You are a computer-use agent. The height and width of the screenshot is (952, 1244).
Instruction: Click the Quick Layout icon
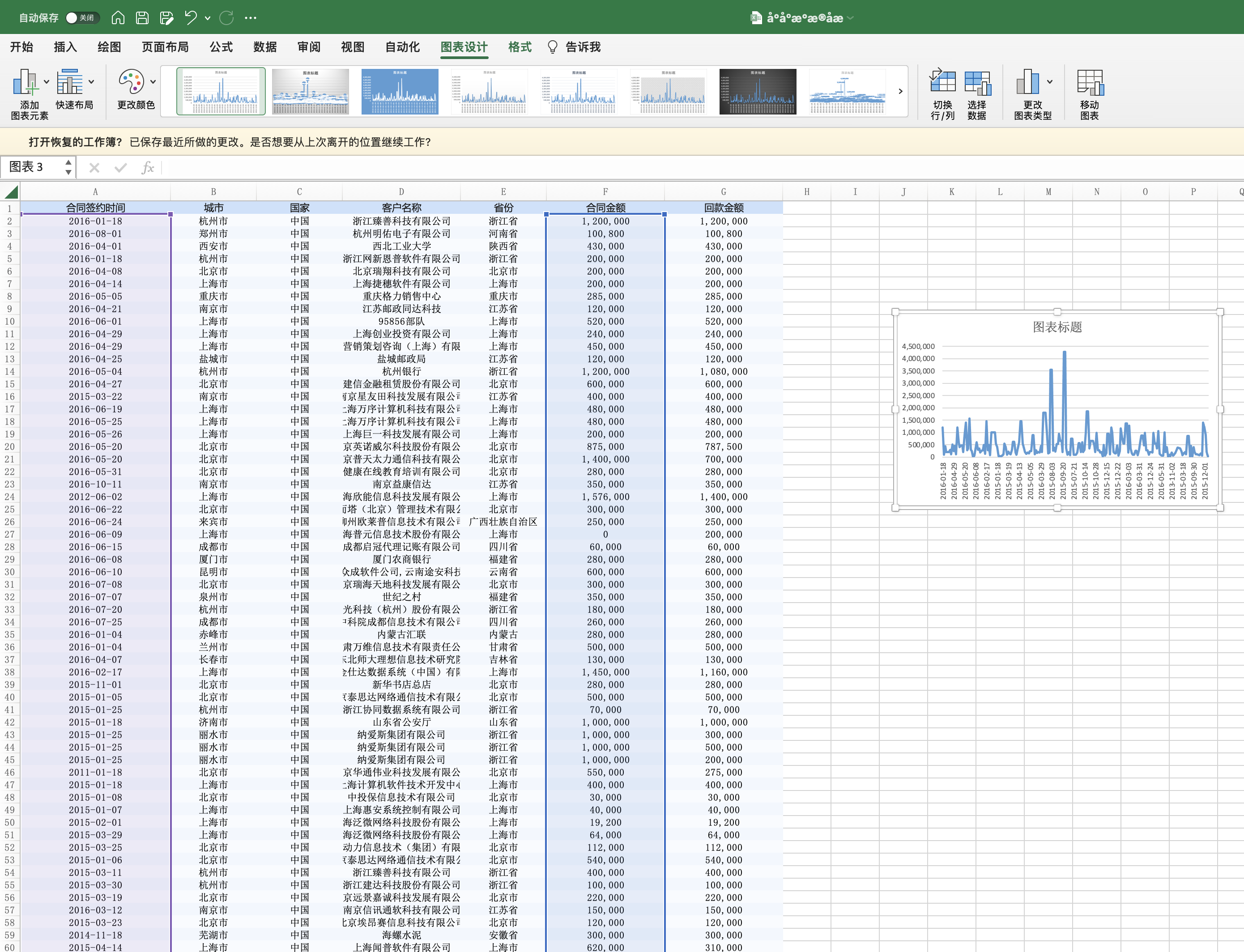pyautogui.click(x=70, y=81)
